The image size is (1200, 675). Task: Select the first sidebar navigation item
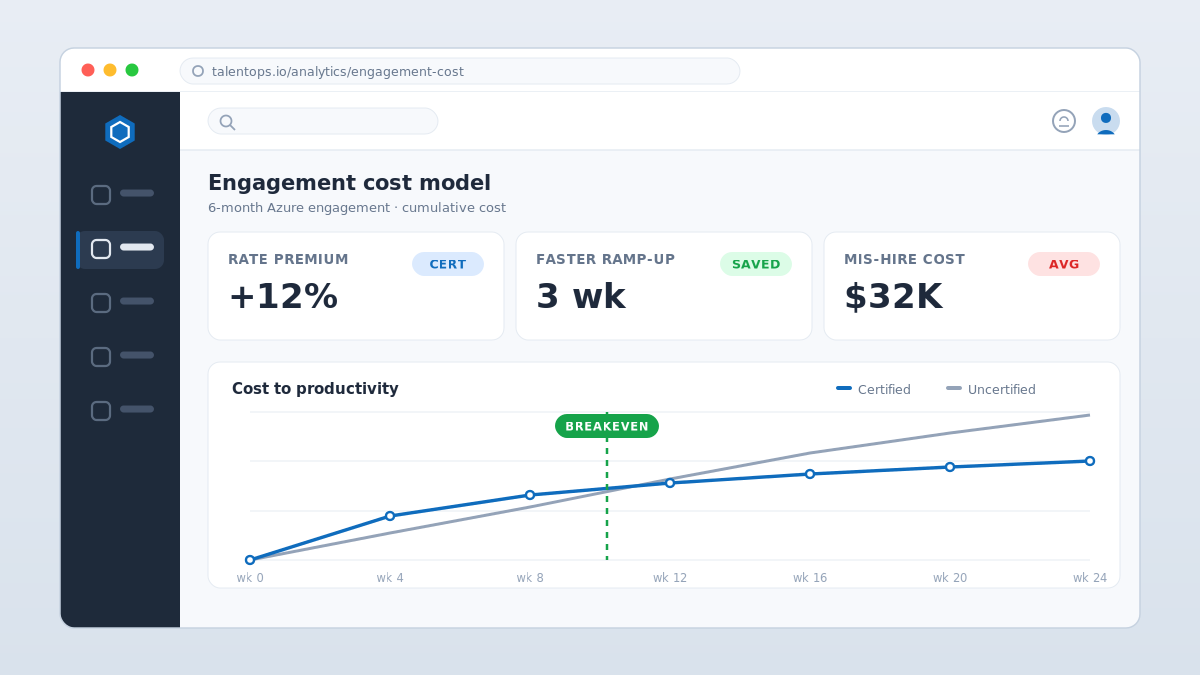(x=120, y=195)
